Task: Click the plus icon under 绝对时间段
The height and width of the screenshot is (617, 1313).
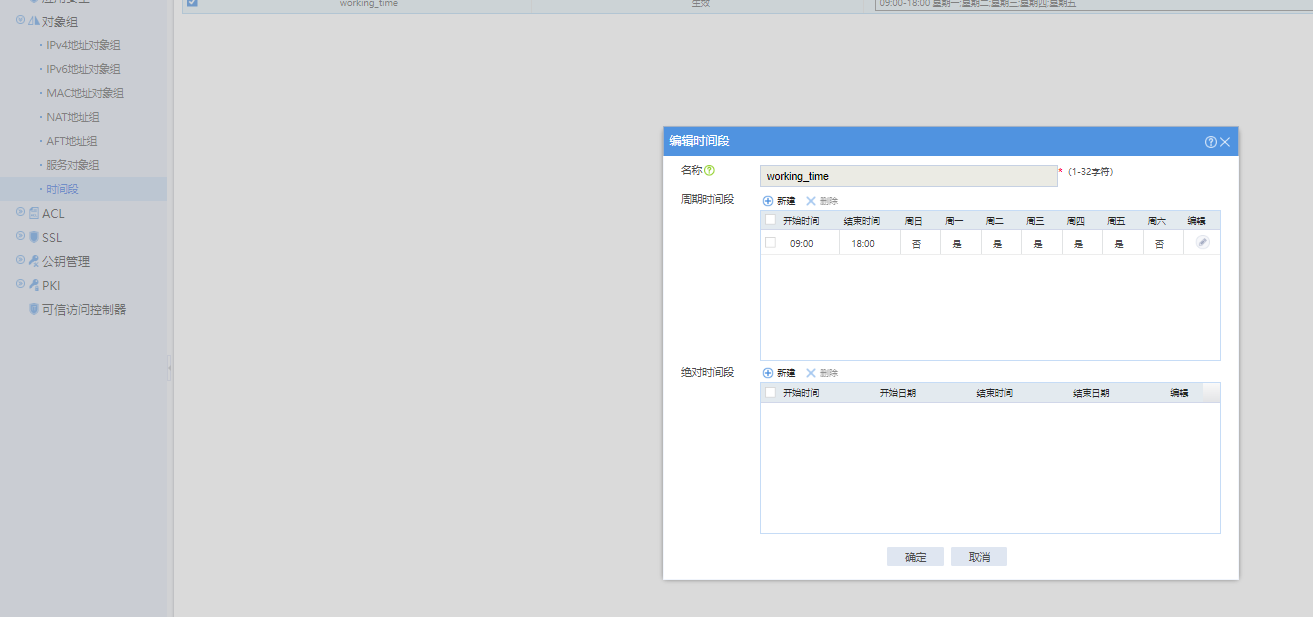Action: [768, 373]
